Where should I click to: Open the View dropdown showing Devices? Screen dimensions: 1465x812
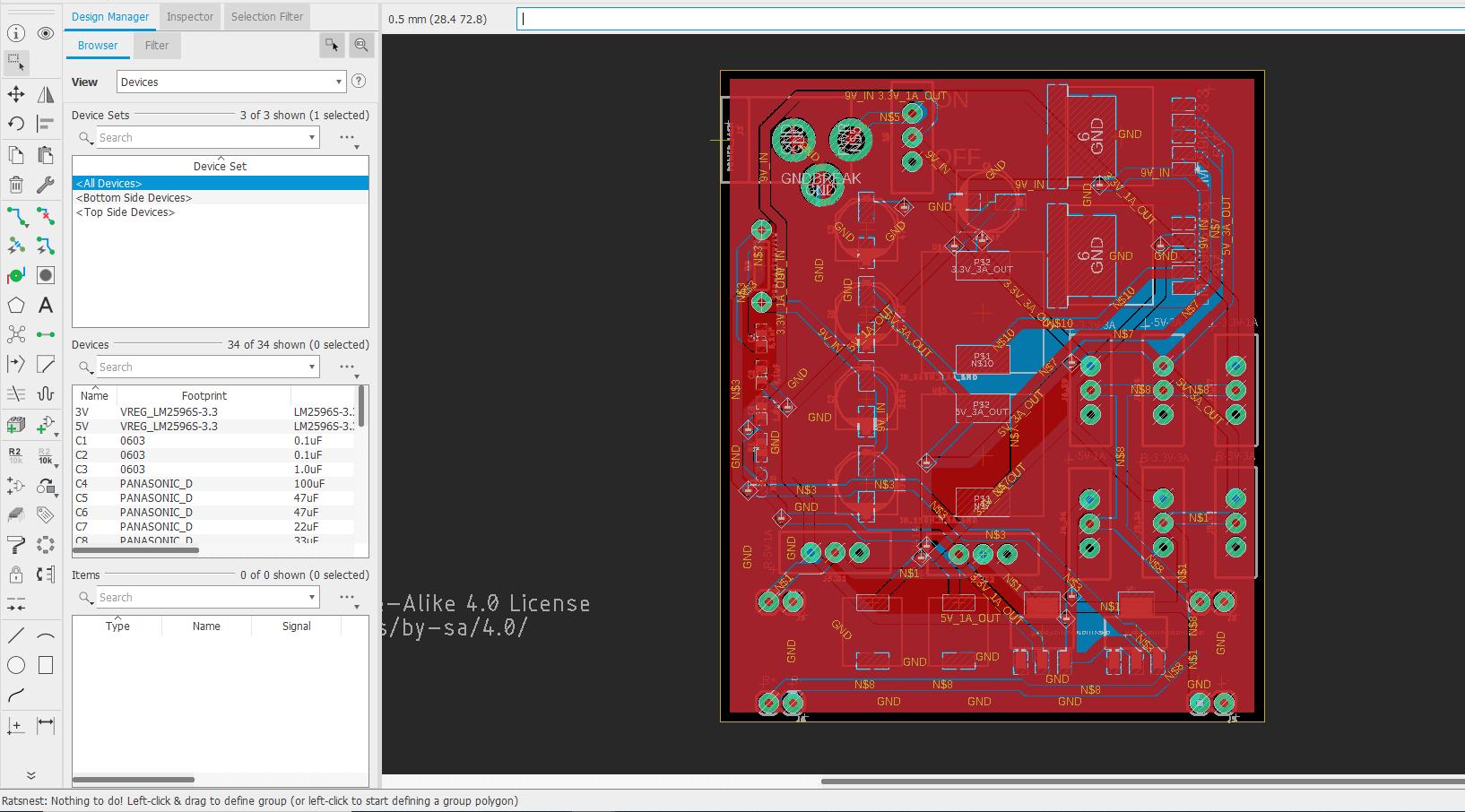[x=230, y=82]
